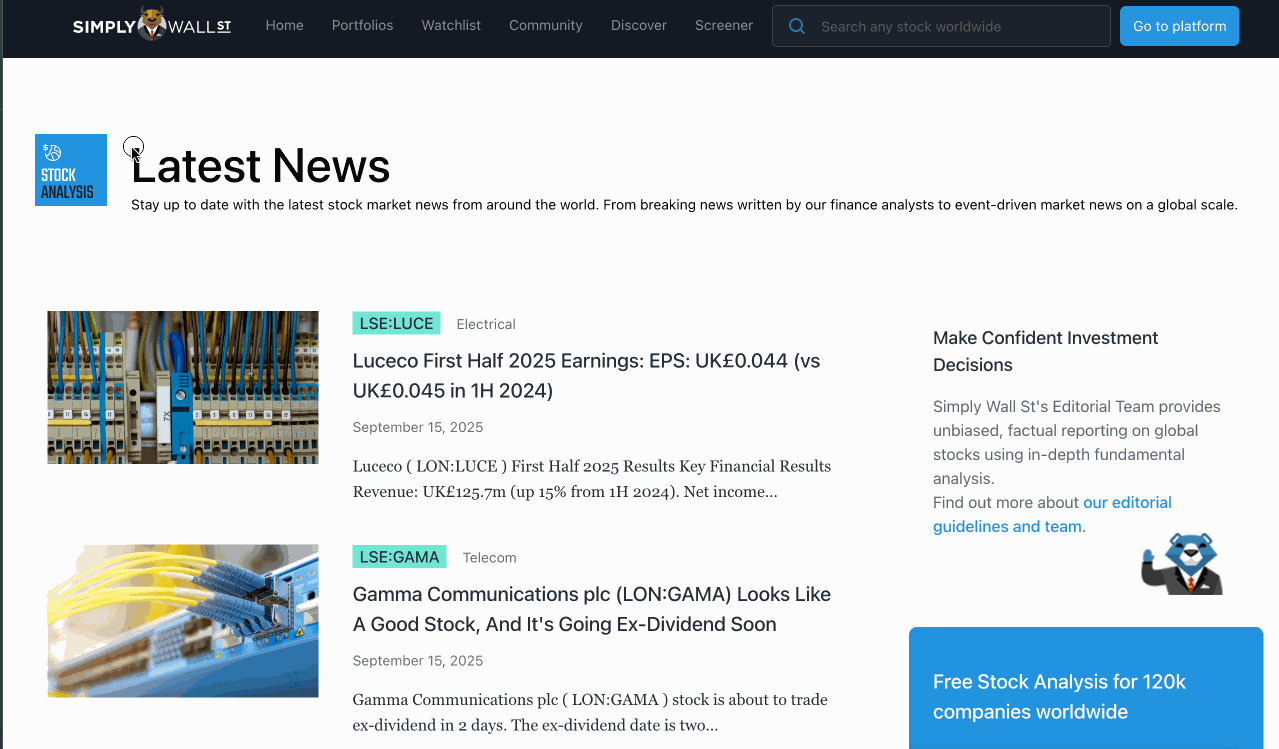This screenshot has width=1279, height=749.
Task: Open the Screener page
Action: pyautogui.click(x=724, y=26)
